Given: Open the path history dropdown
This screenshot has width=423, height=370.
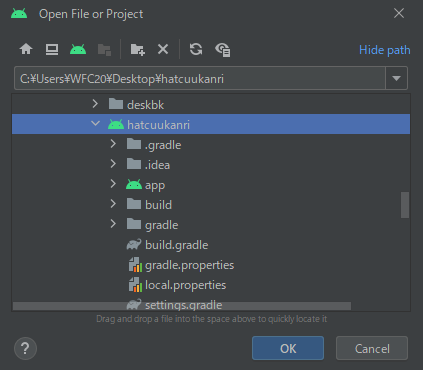Looking at the screenshot, I should tap(396, 78).
